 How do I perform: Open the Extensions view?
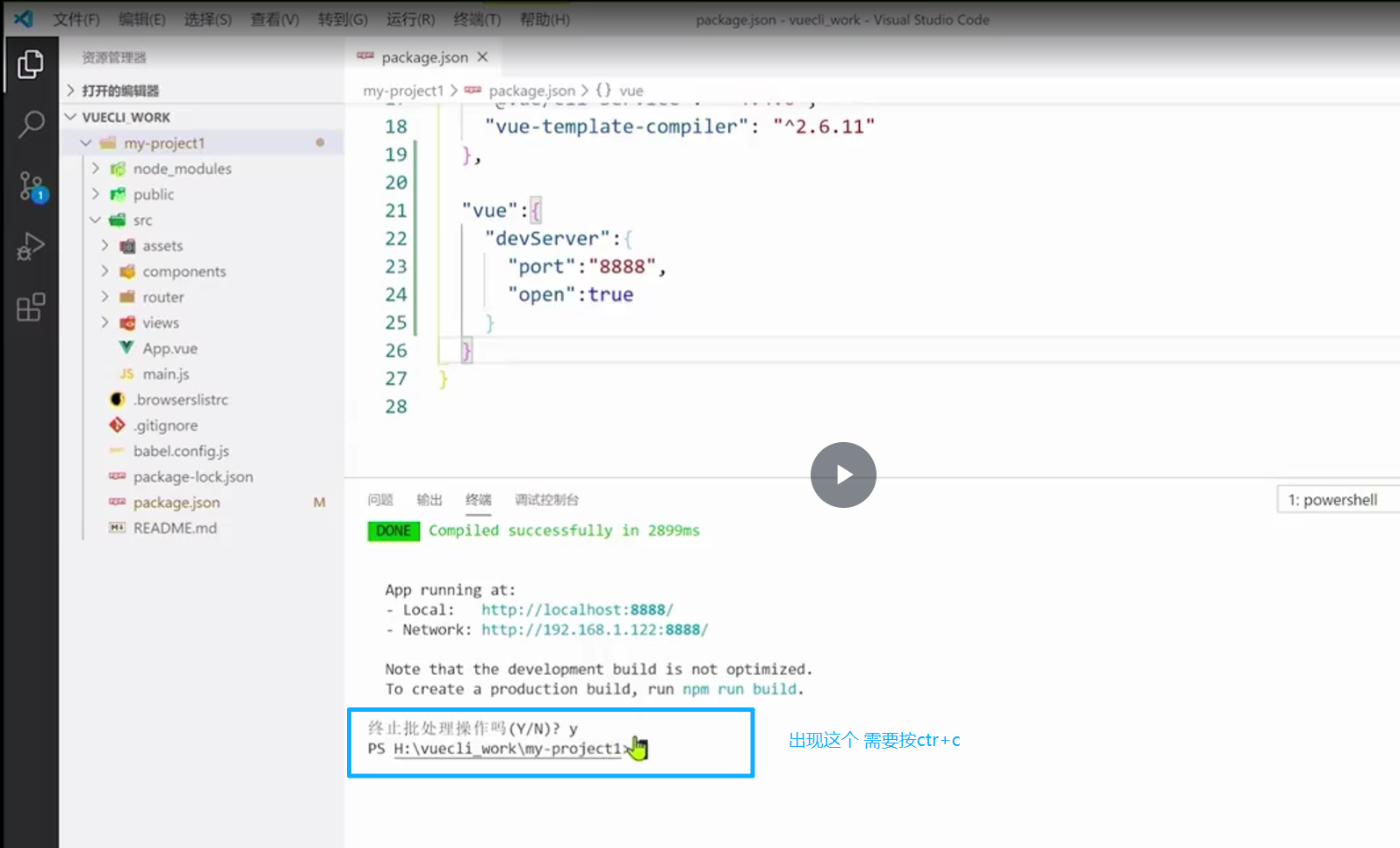(x=31, y=308)
